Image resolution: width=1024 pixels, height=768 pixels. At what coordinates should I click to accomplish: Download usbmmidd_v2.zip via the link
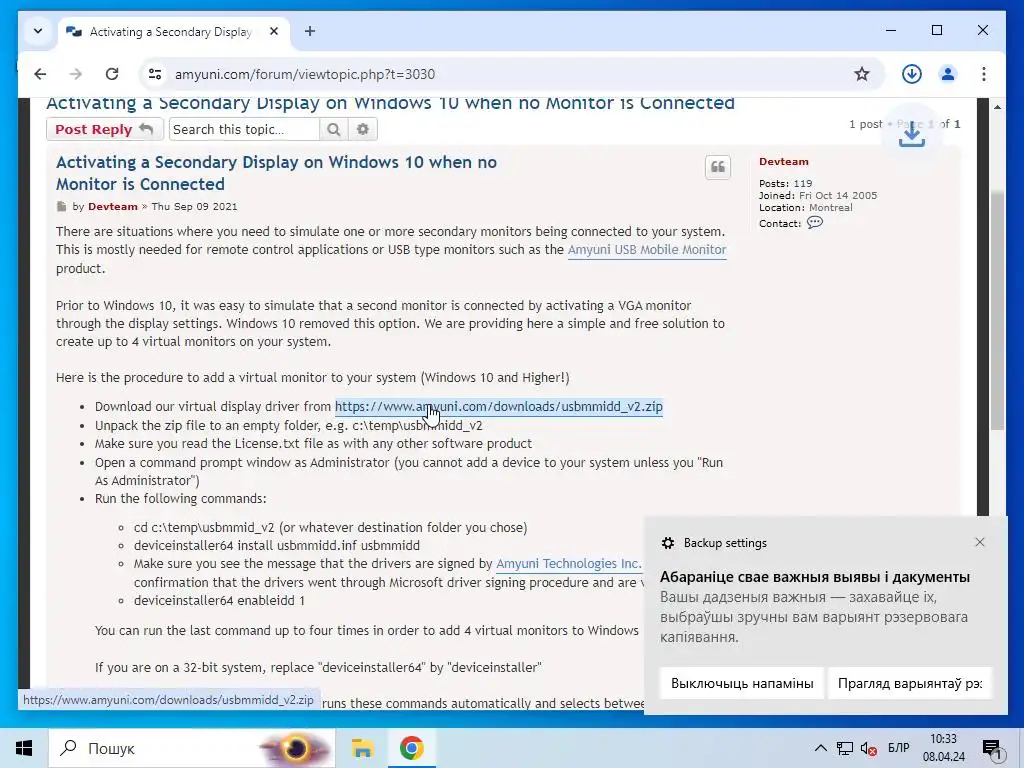pyautogui.click(x=499, y=406)
